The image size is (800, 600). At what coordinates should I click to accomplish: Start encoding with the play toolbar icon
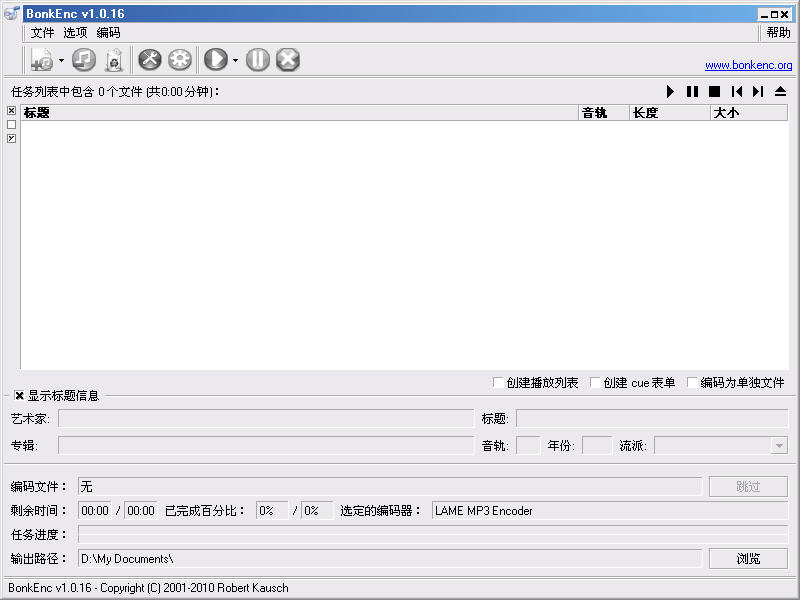pos(216,60)
